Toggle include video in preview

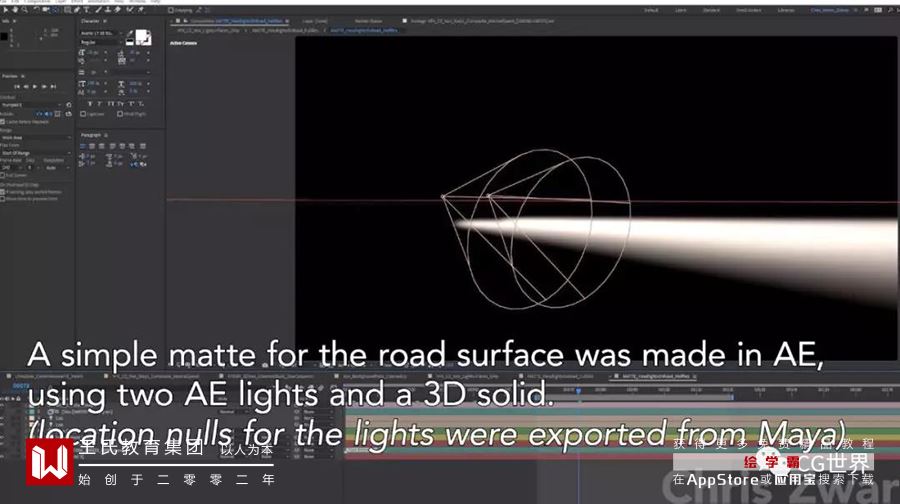pyautogui.click(x=38, y=114)
